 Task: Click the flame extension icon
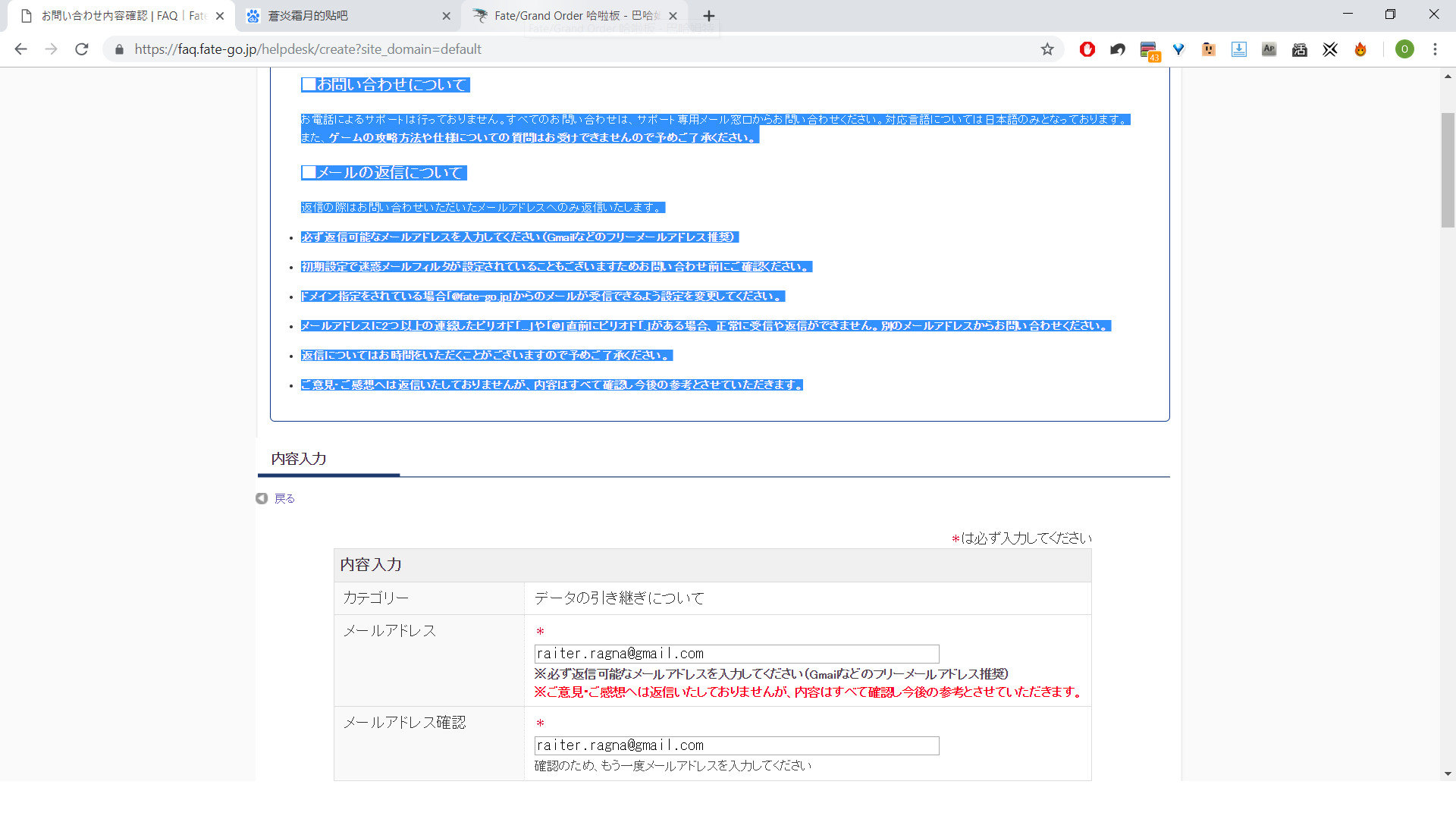pos(1360,49)
